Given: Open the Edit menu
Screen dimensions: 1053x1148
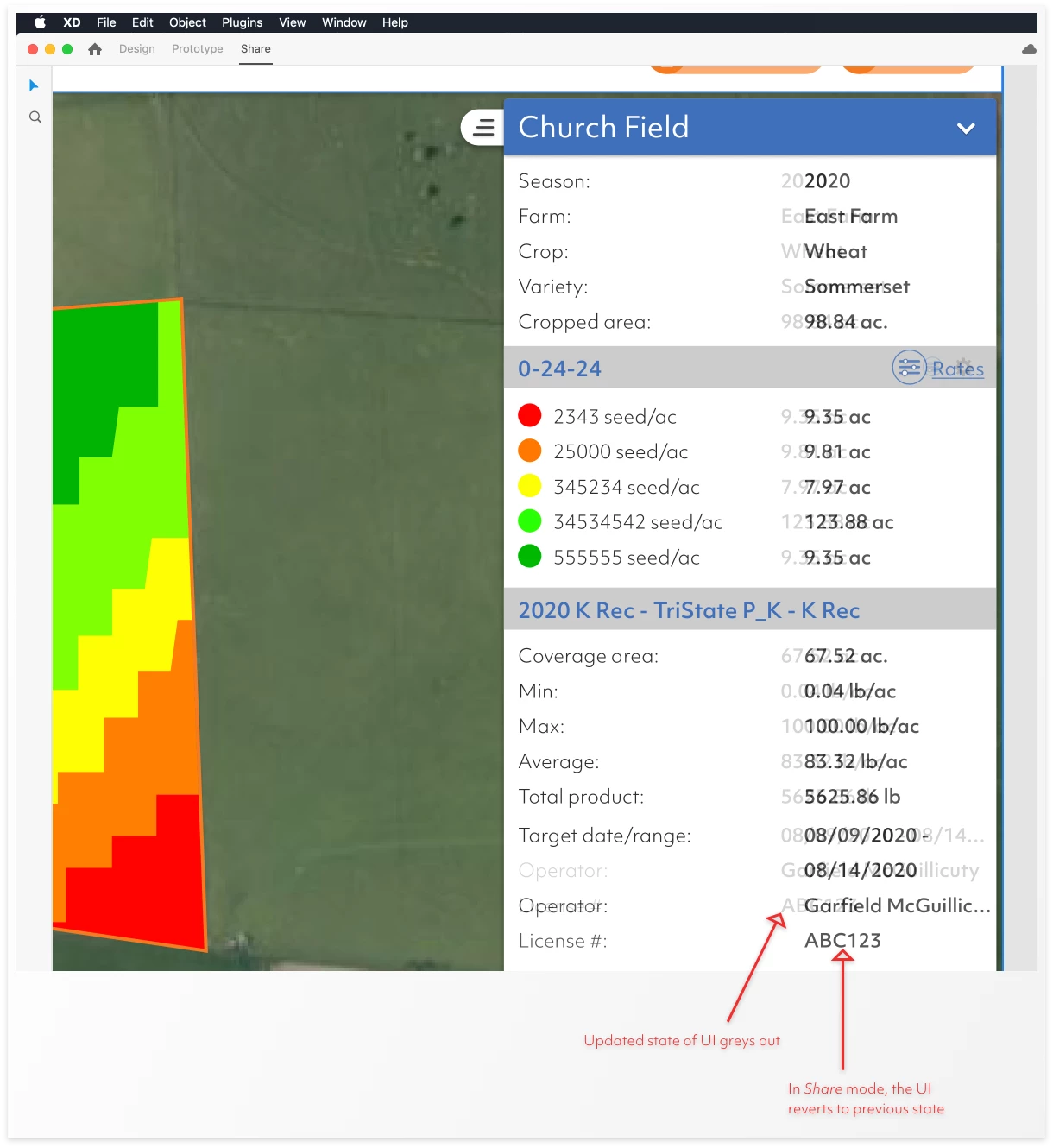Looking at the screenshot, I should [142, 22].
